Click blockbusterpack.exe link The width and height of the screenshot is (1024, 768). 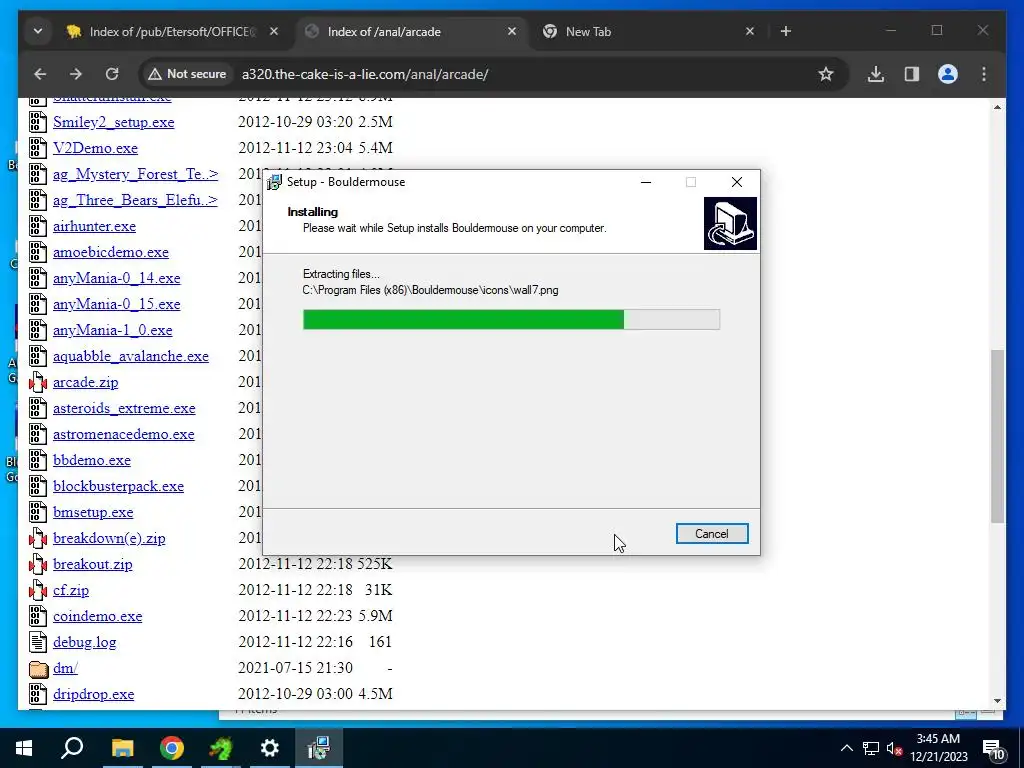[x=118, y=487]
